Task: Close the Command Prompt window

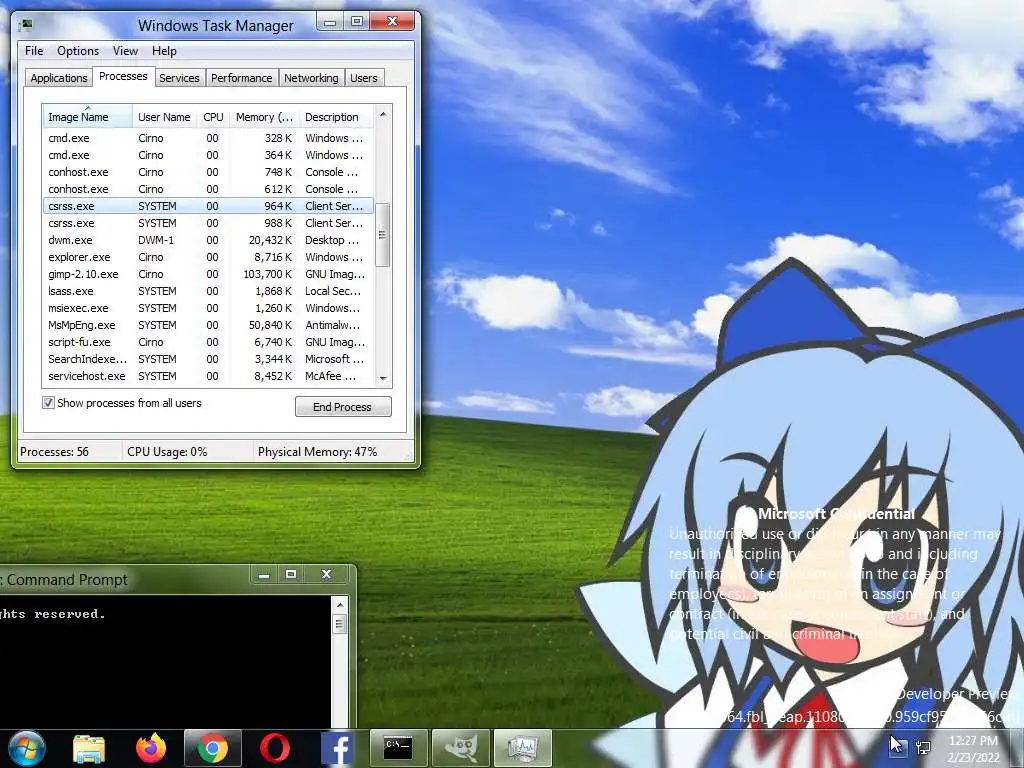Action: [x=327, y=575]
